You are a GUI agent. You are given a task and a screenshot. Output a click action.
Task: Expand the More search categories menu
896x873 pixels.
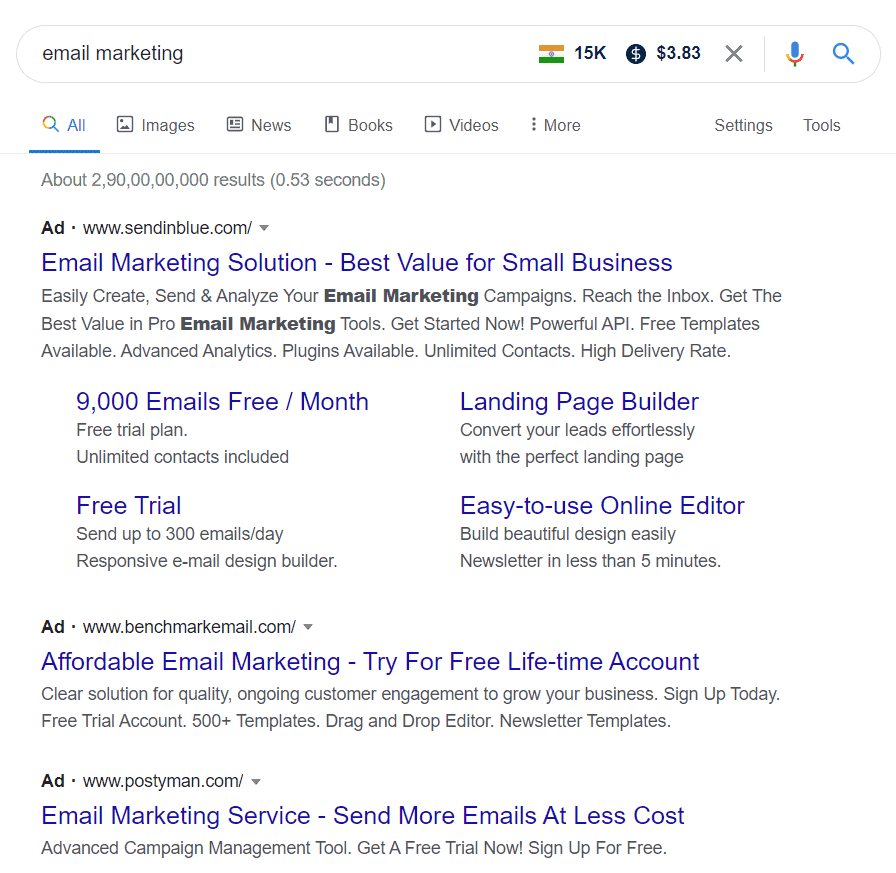(x=555, y=125)
